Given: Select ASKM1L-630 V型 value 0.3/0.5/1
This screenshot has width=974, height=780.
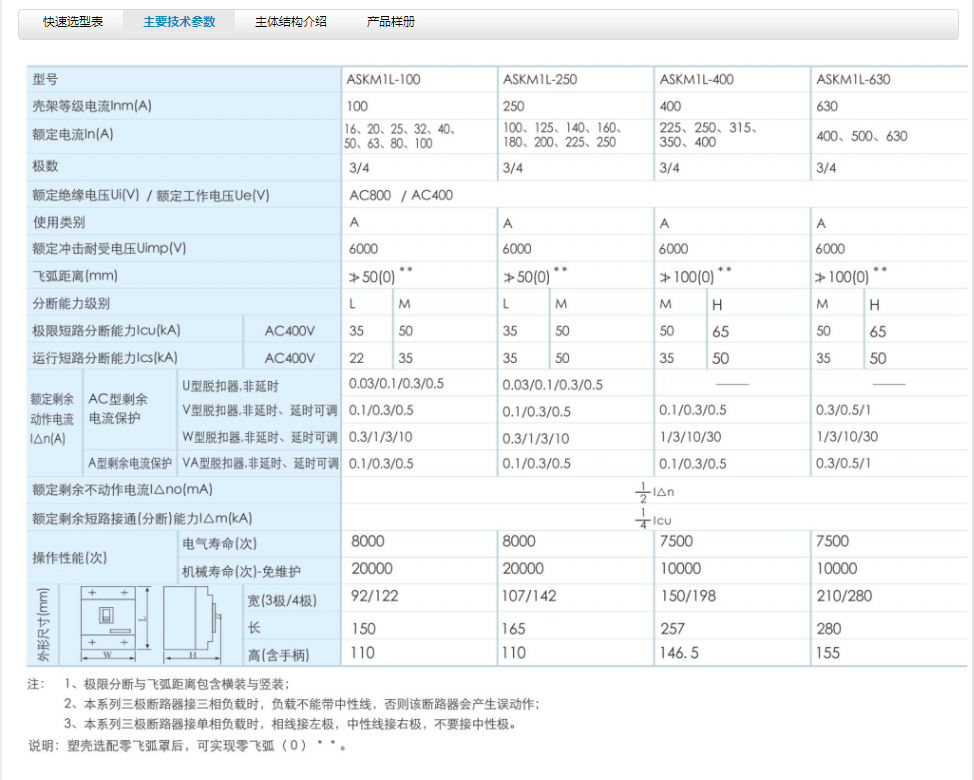Looking at the screenshot, I should point(844,410).
